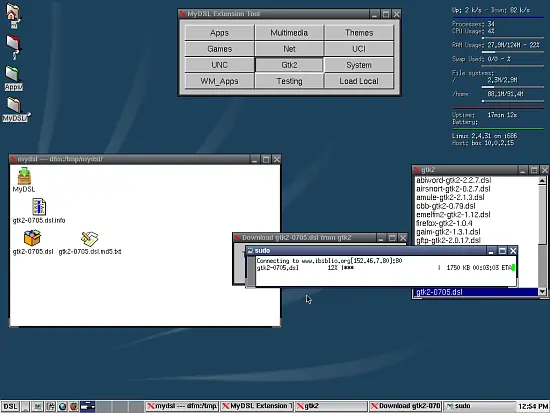Select the gtk2-0705.dsl.info file icon
Image resolution: width=550 pixels, height=413 pixels.
39,211
